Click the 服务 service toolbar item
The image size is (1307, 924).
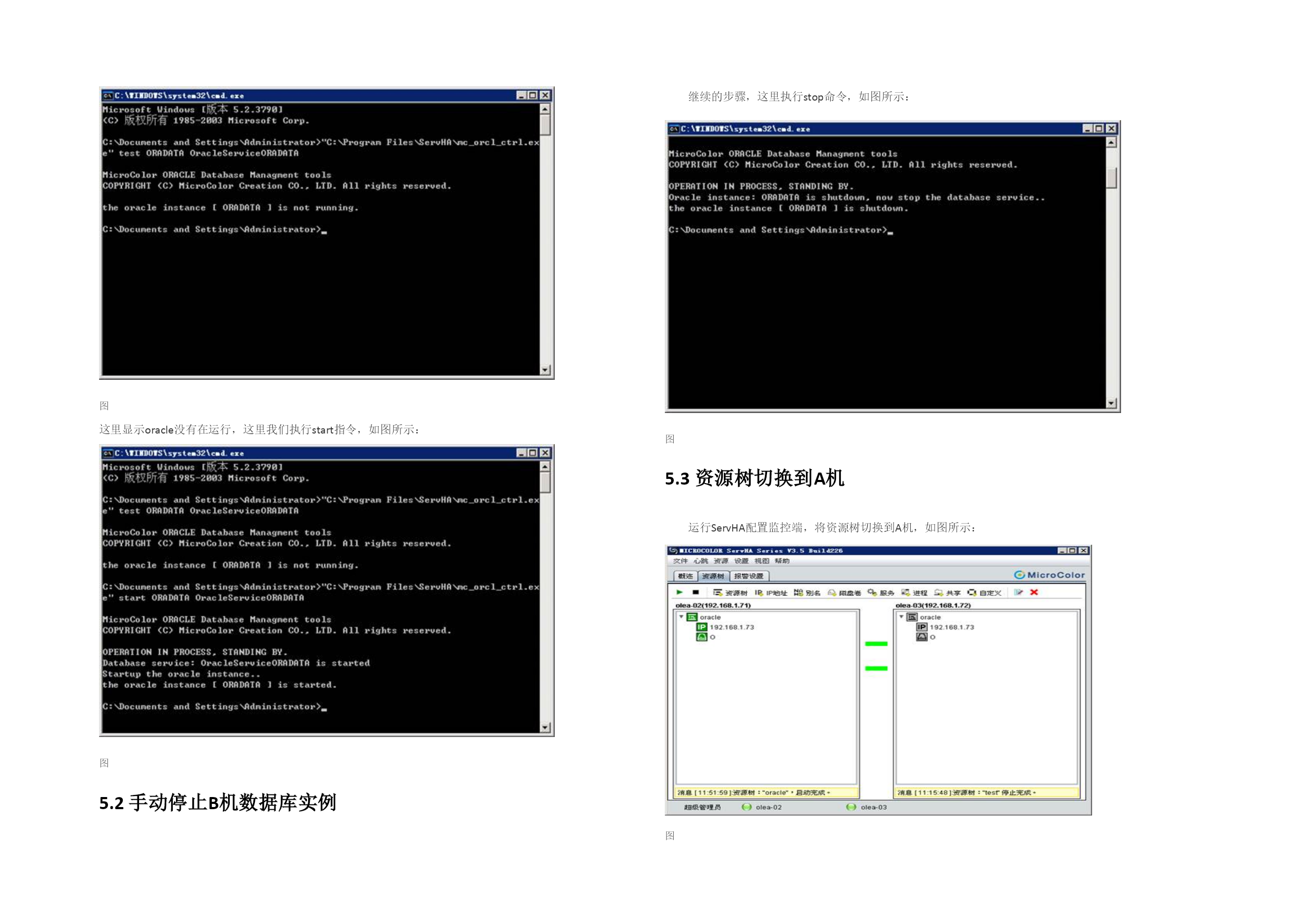coord(881,593)
